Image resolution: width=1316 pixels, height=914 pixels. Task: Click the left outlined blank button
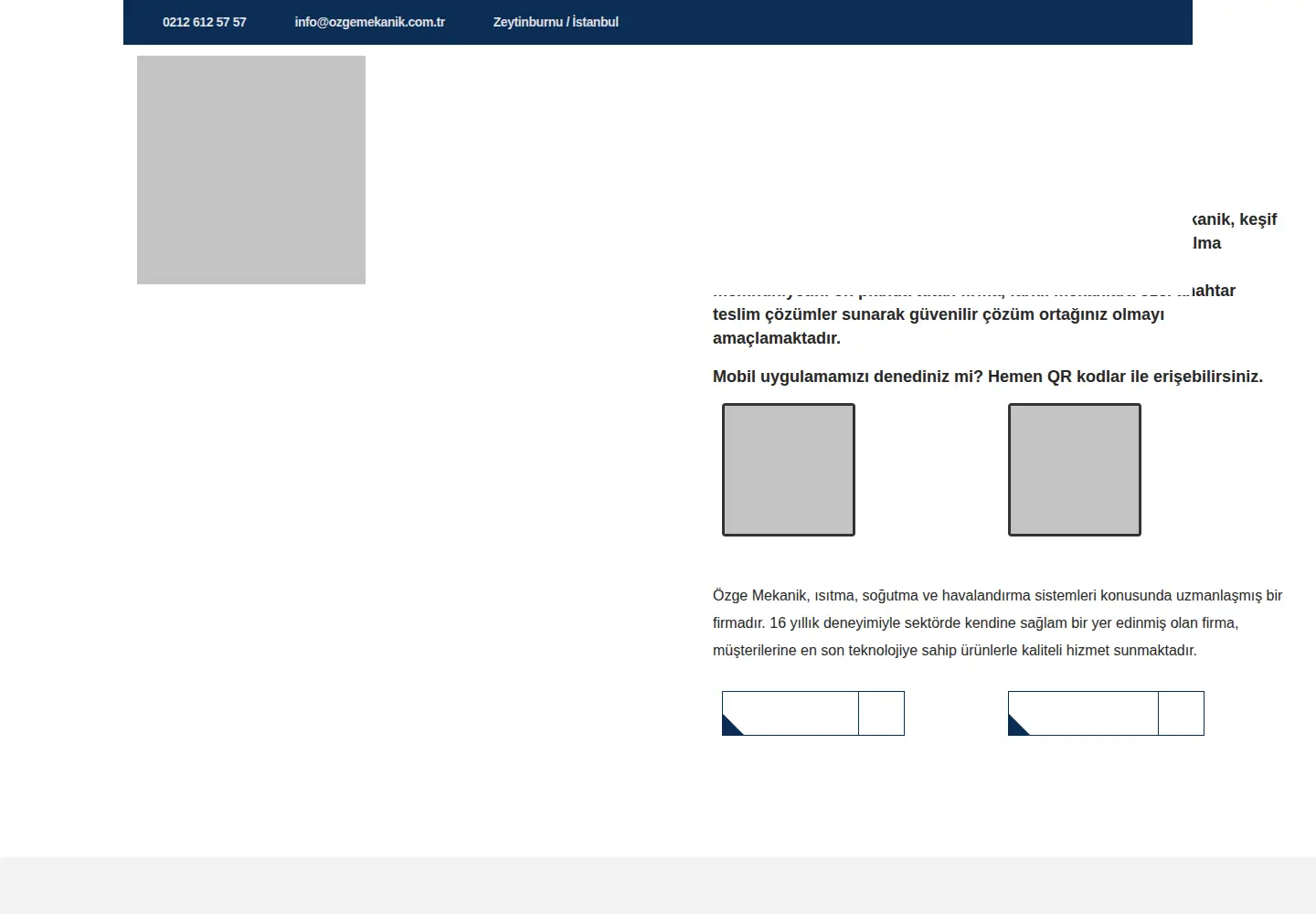(x=813, y=713)
